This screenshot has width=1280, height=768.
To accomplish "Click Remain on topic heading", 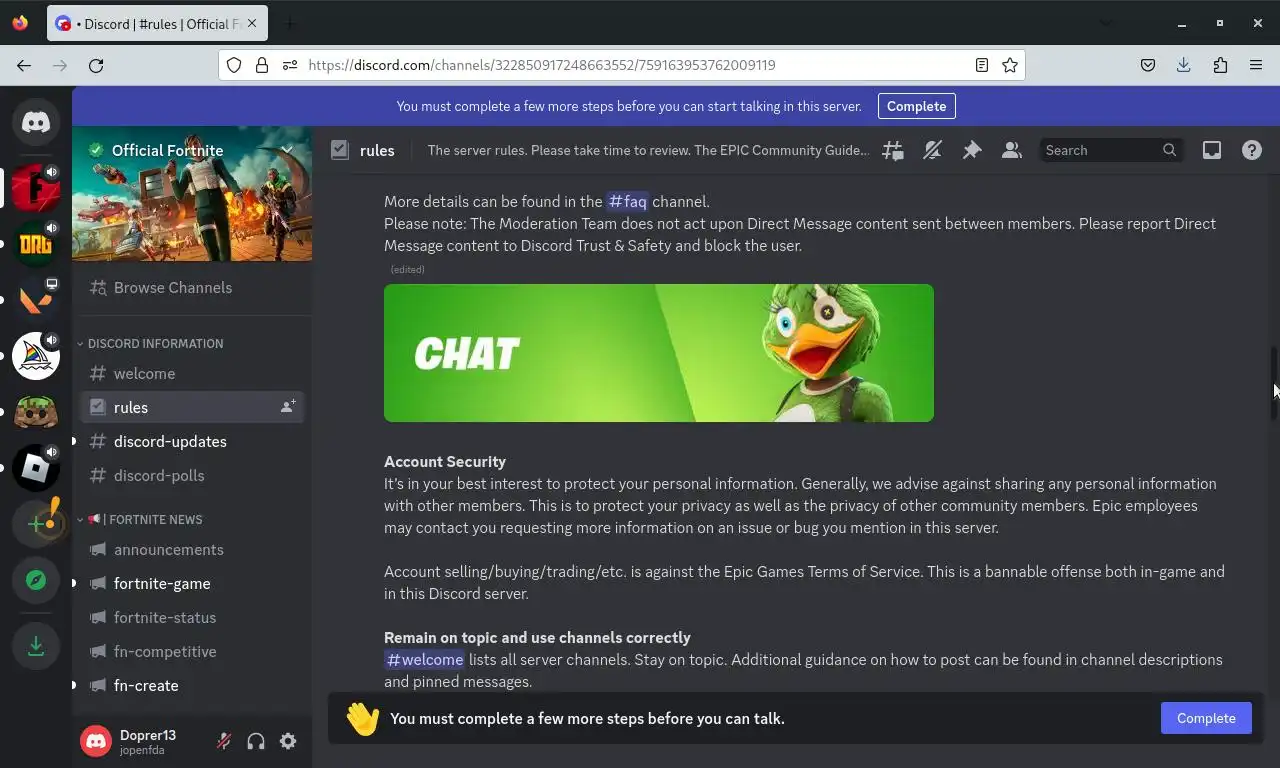I will point(537,637).
